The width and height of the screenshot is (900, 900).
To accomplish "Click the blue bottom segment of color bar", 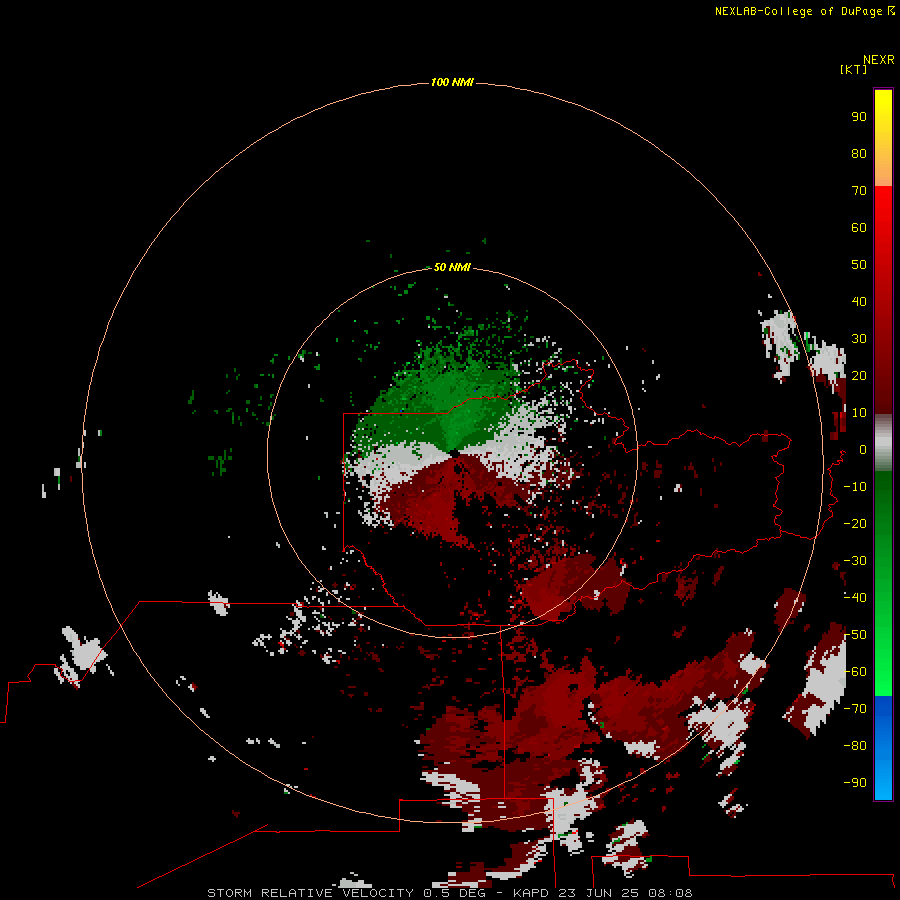I will coord(883,747).
